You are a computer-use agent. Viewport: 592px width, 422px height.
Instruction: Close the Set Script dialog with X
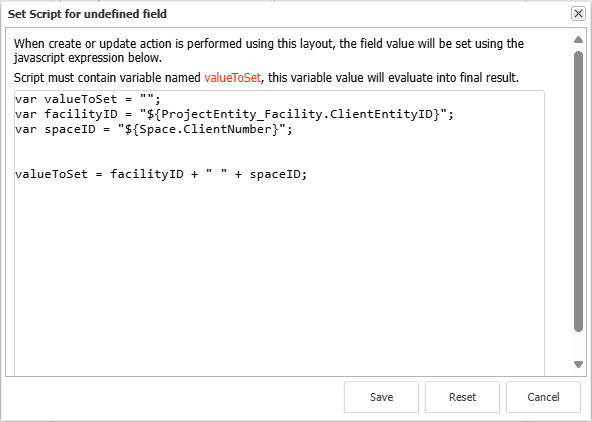[x=578, y=14]
